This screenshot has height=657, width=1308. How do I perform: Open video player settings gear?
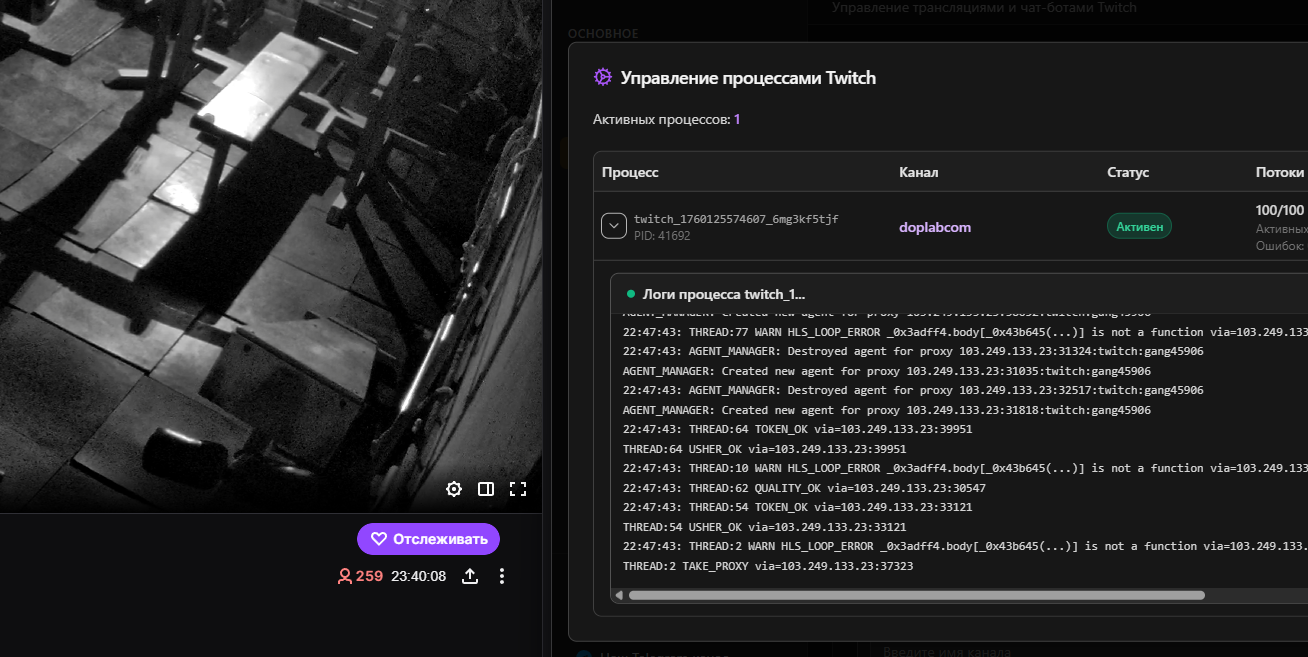pos(454,489)
